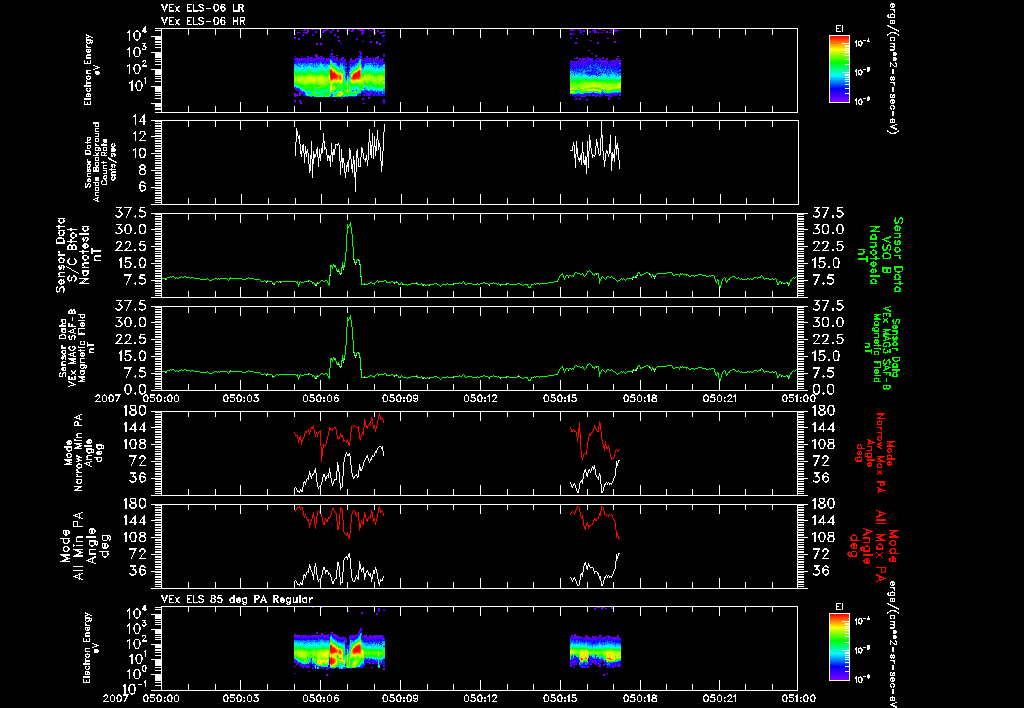Click the magnetic field peak in the MAG SAF-B panel

(x=349, y=318)
